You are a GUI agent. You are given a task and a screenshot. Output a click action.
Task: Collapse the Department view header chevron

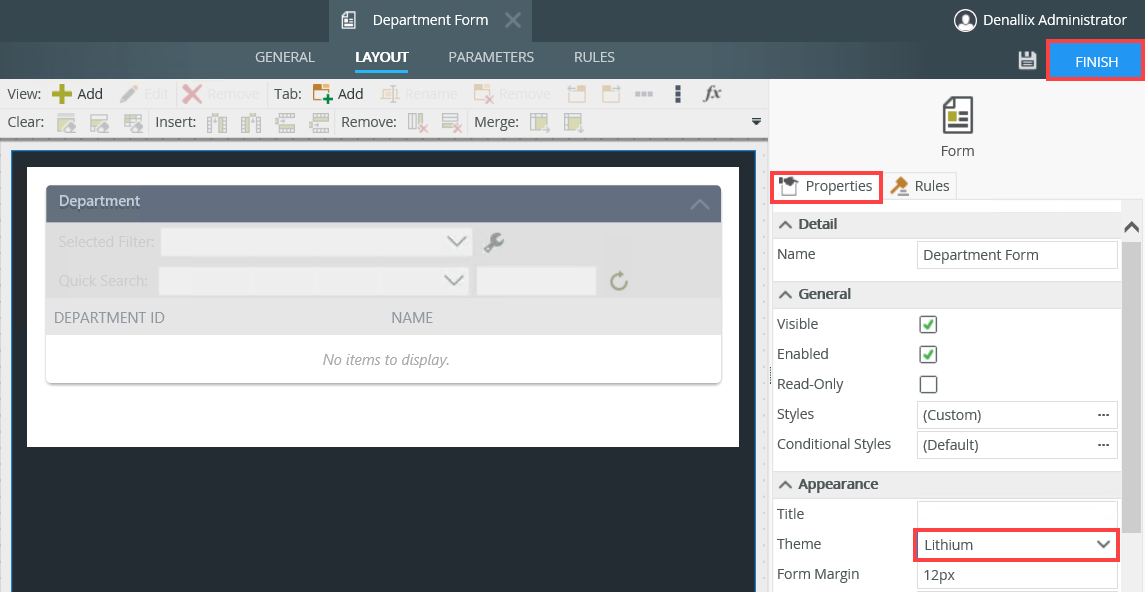[x=700, y=204]
